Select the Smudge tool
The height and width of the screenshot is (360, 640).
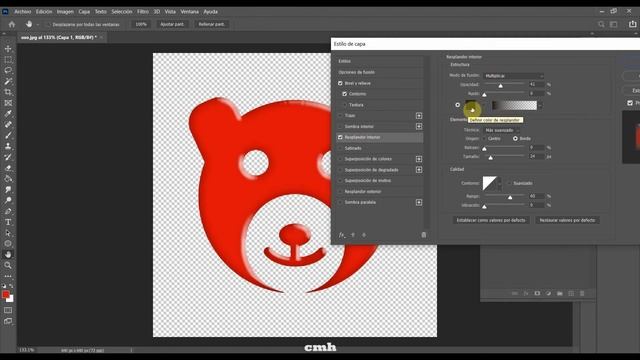tap(8, 189)
